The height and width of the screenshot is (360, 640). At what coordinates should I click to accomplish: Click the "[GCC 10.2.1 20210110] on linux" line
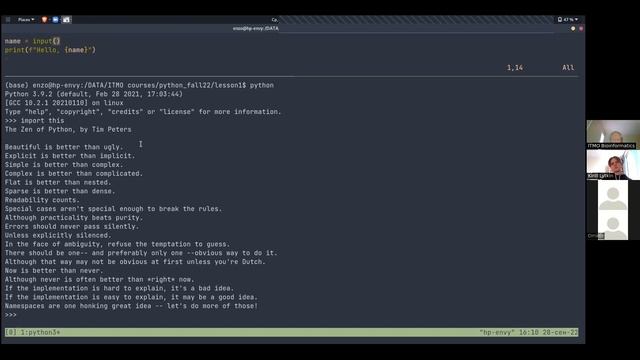coord(64,103)
